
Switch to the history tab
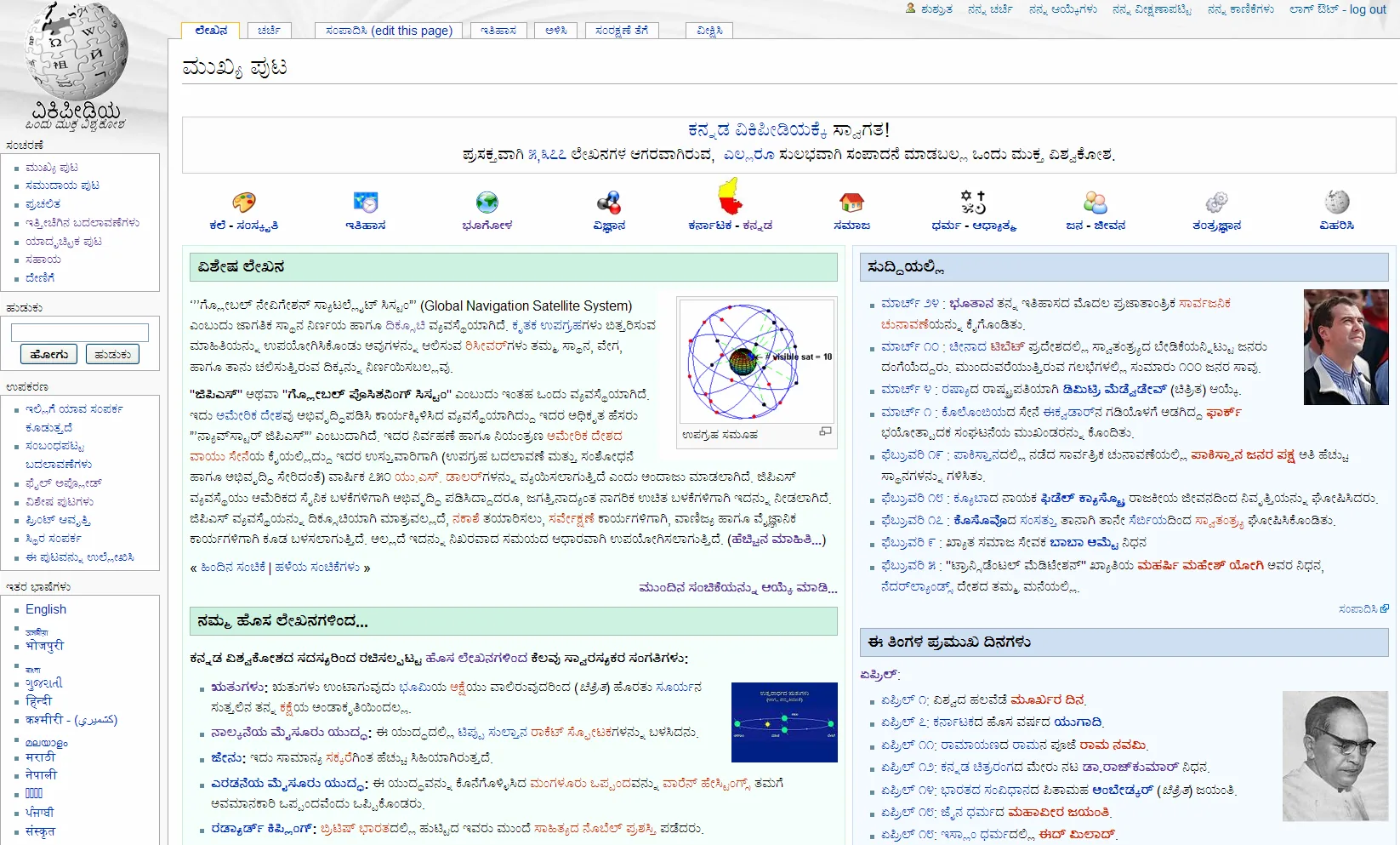[498, 31]
